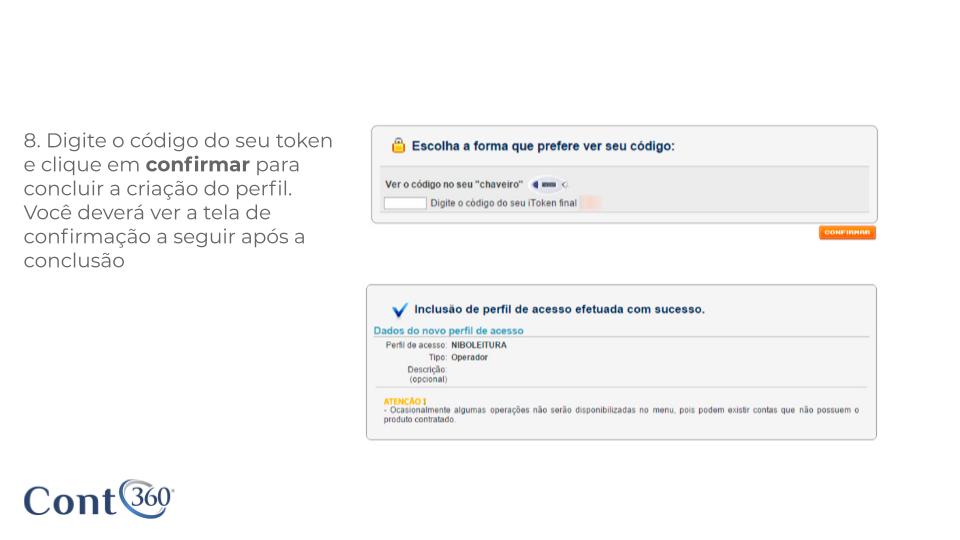This screenshot has height=540, width=960.
Task: Click the 'Descrição (opcional)' field label
Action: click(427, 374)
